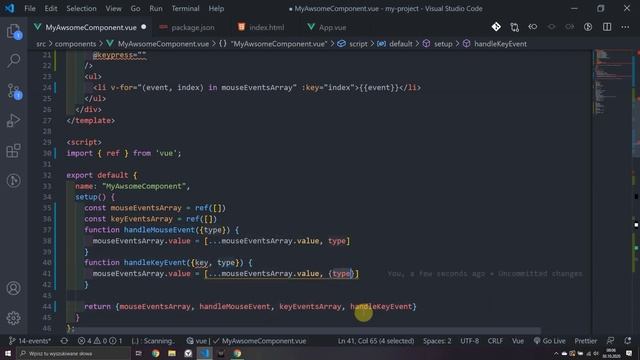Expand the script breadcrumb
The height and width of the screenshot is (360, 640).
click(x=353, y=44)
